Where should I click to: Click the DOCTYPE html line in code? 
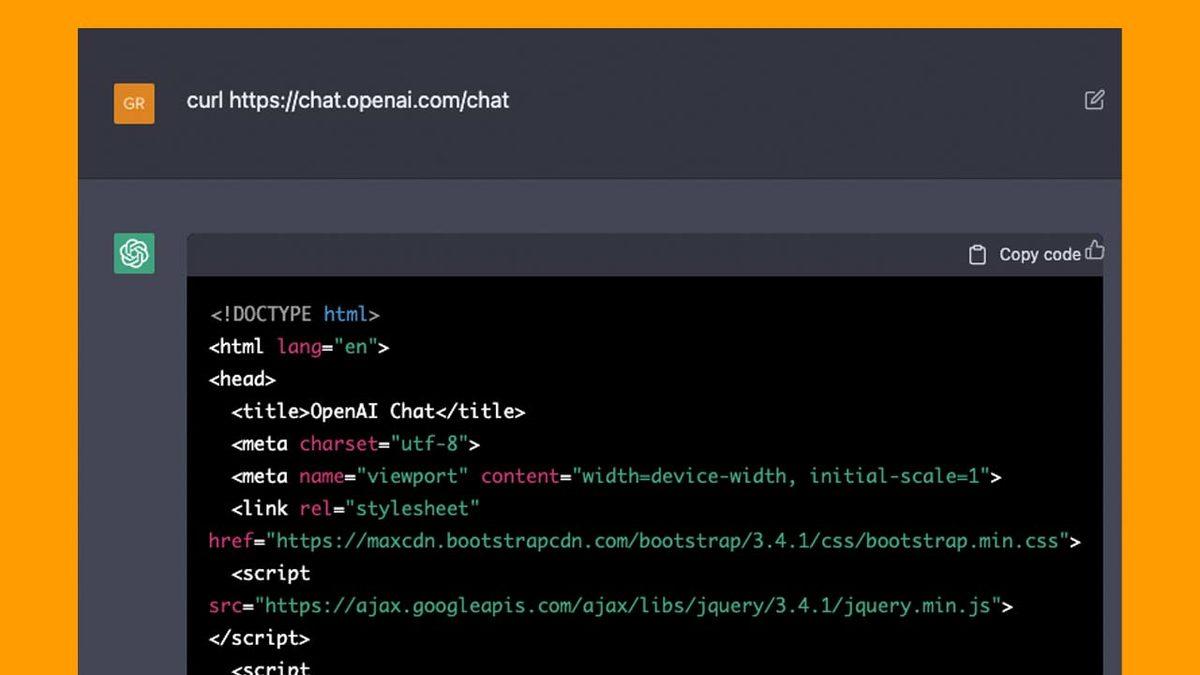294,314
